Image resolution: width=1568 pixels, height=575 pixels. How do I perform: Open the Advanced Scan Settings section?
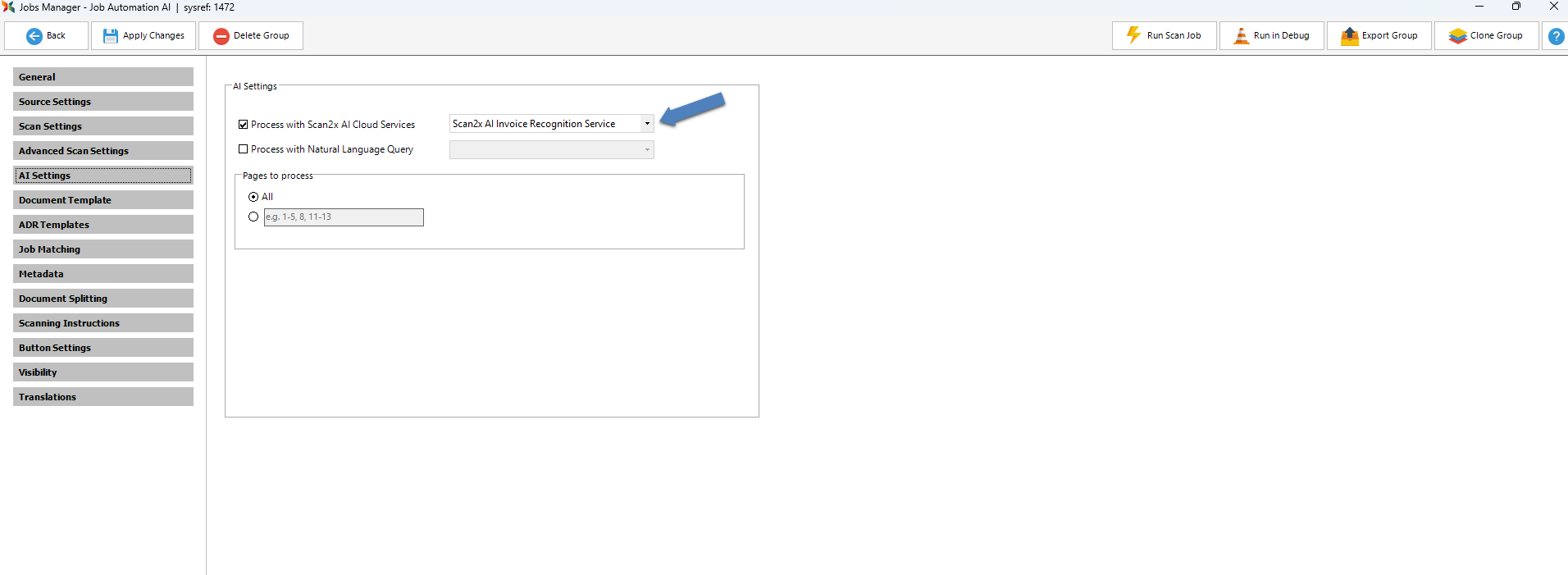pos(103,151)
